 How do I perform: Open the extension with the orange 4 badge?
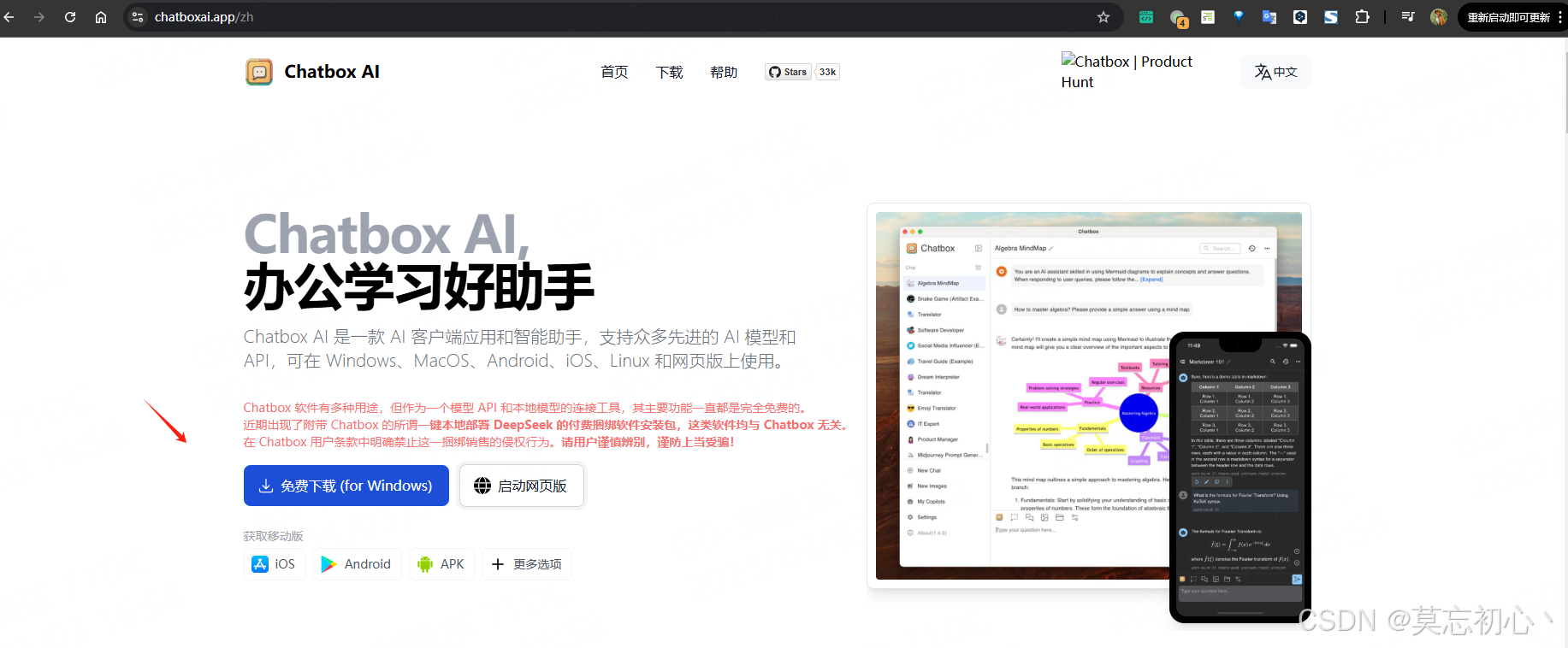[x=1178, y=18]
